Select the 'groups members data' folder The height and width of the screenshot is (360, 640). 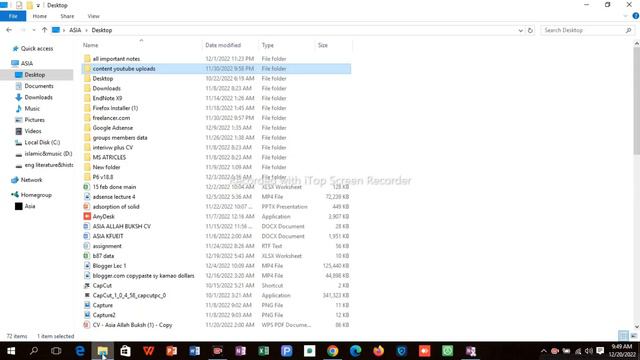tap(120, 138)
